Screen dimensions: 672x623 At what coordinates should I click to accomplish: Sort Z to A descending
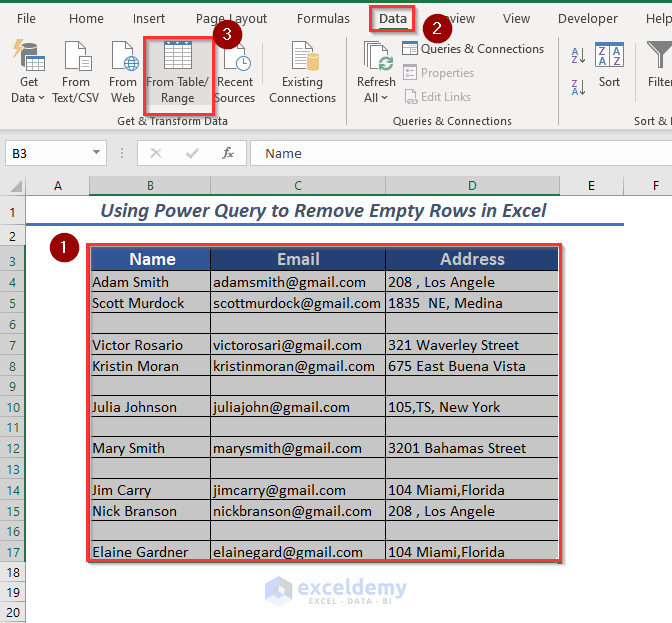tap(578, 87)
